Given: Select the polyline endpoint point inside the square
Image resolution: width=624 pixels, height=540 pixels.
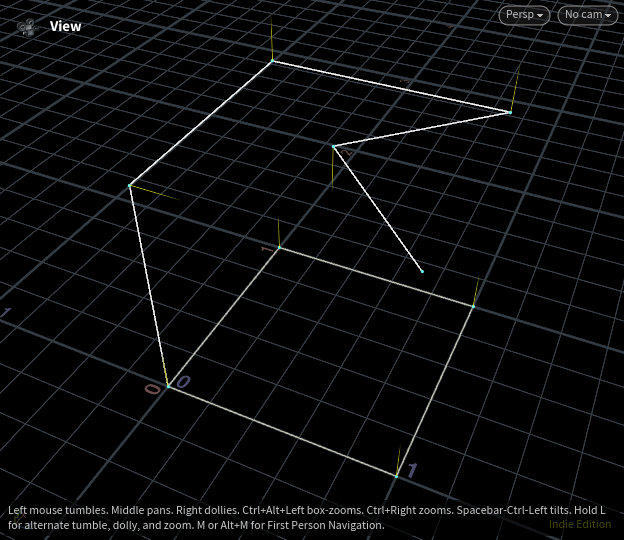Looking at the screenshot, I should pyautogui.click(x=422, y=272).
